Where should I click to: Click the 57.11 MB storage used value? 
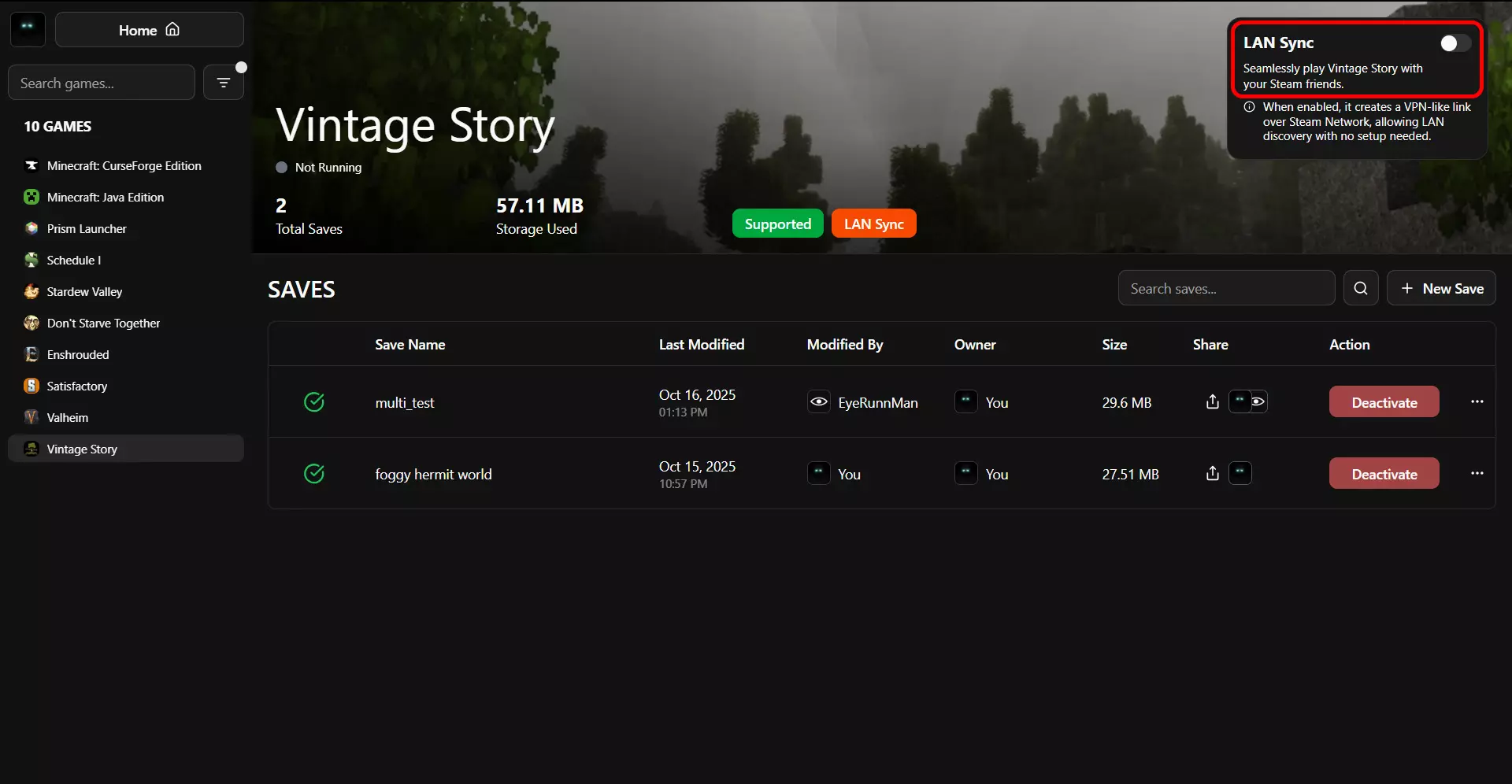point(540,205)
